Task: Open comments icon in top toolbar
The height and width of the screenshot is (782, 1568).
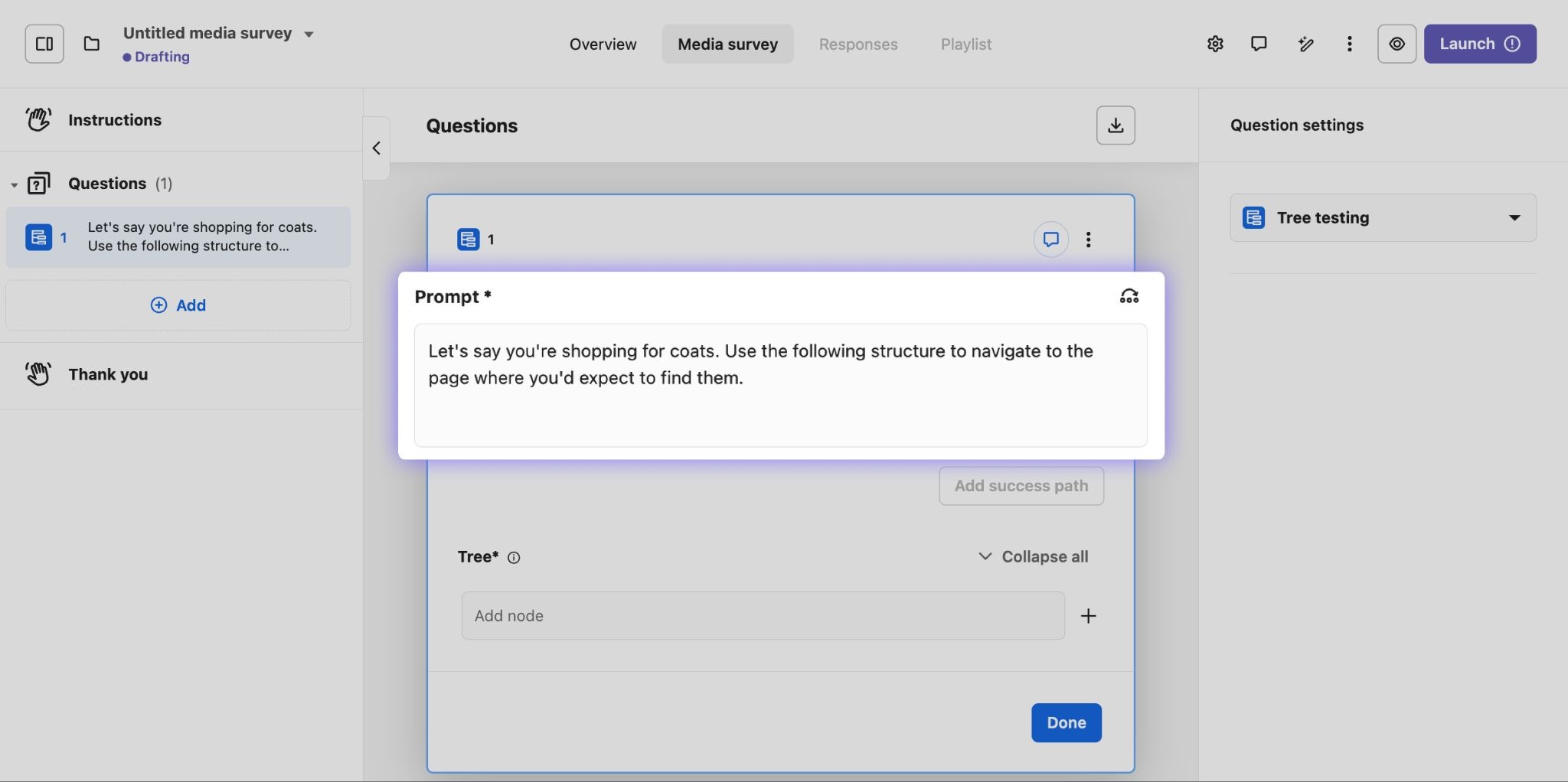Action: coord(1259,44)
